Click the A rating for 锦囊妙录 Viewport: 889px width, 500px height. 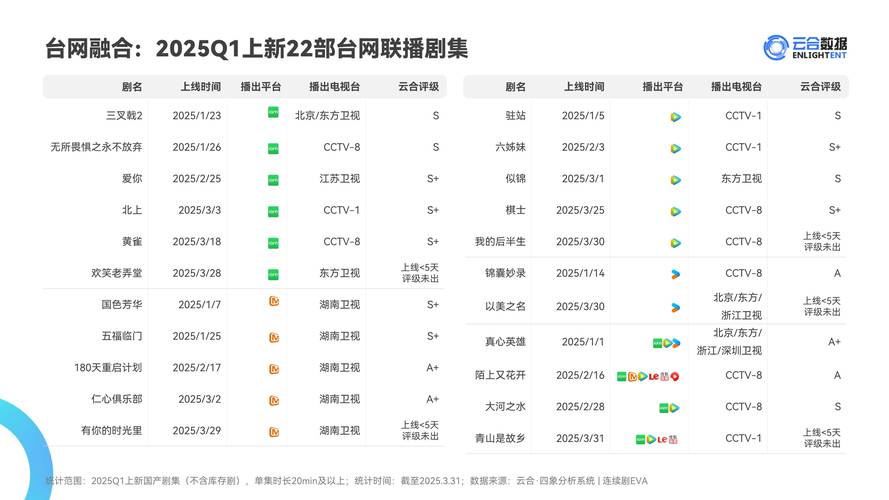837,273
